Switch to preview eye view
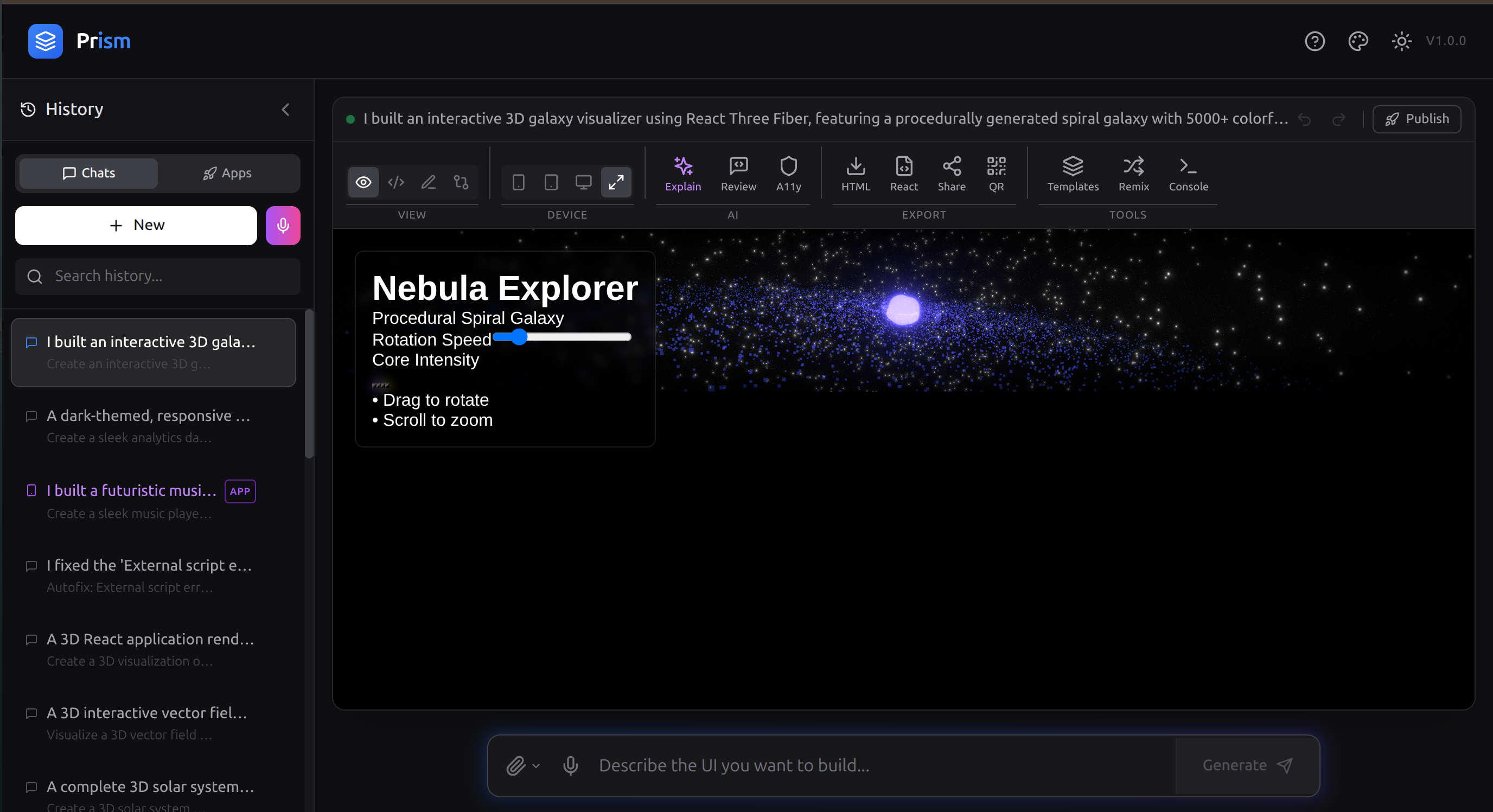Image resolution: width=1493 pixels, height=812 pixels. (363, 183)
